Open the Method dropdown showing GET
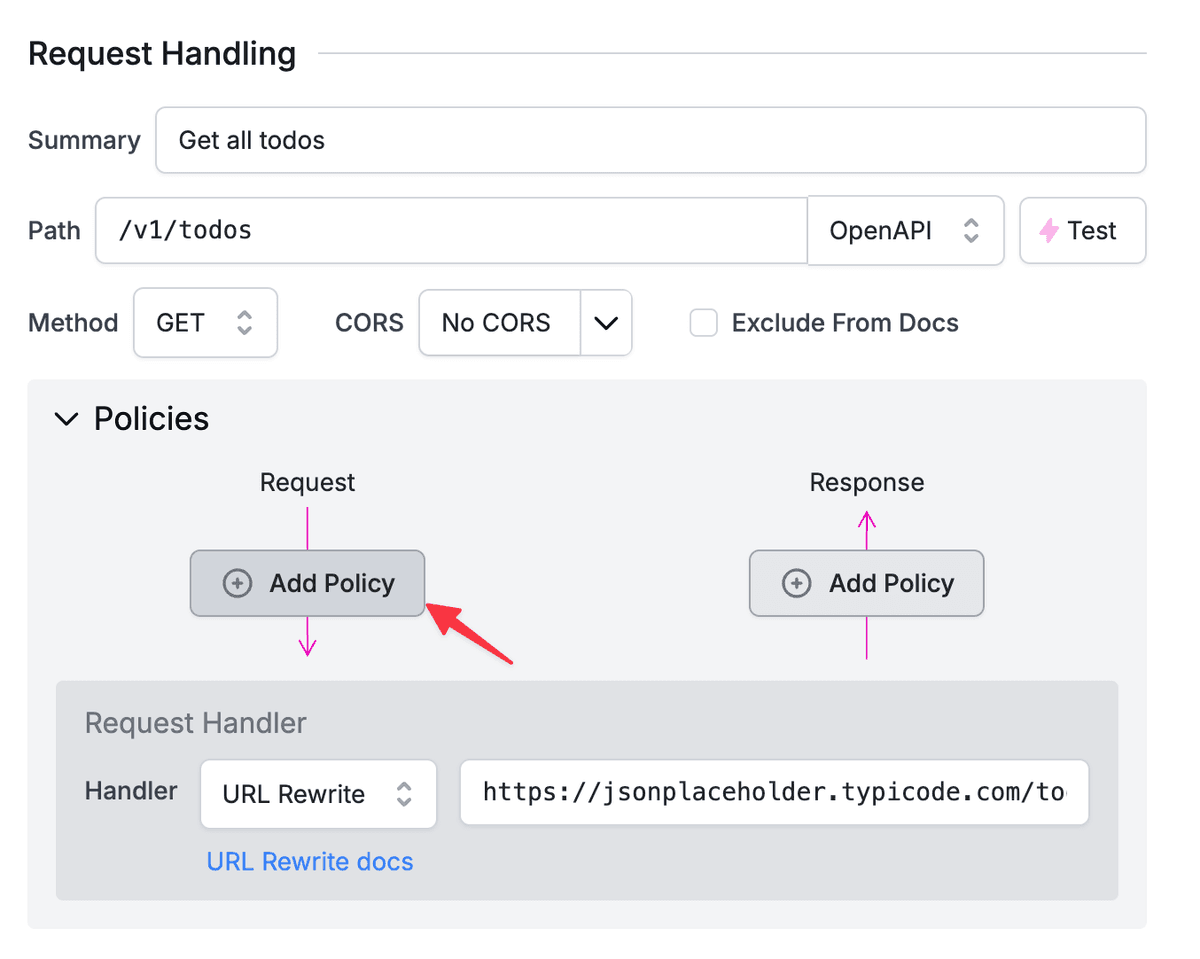The height and width of the screenshot is (959, 1200). (x=205, y=323)
